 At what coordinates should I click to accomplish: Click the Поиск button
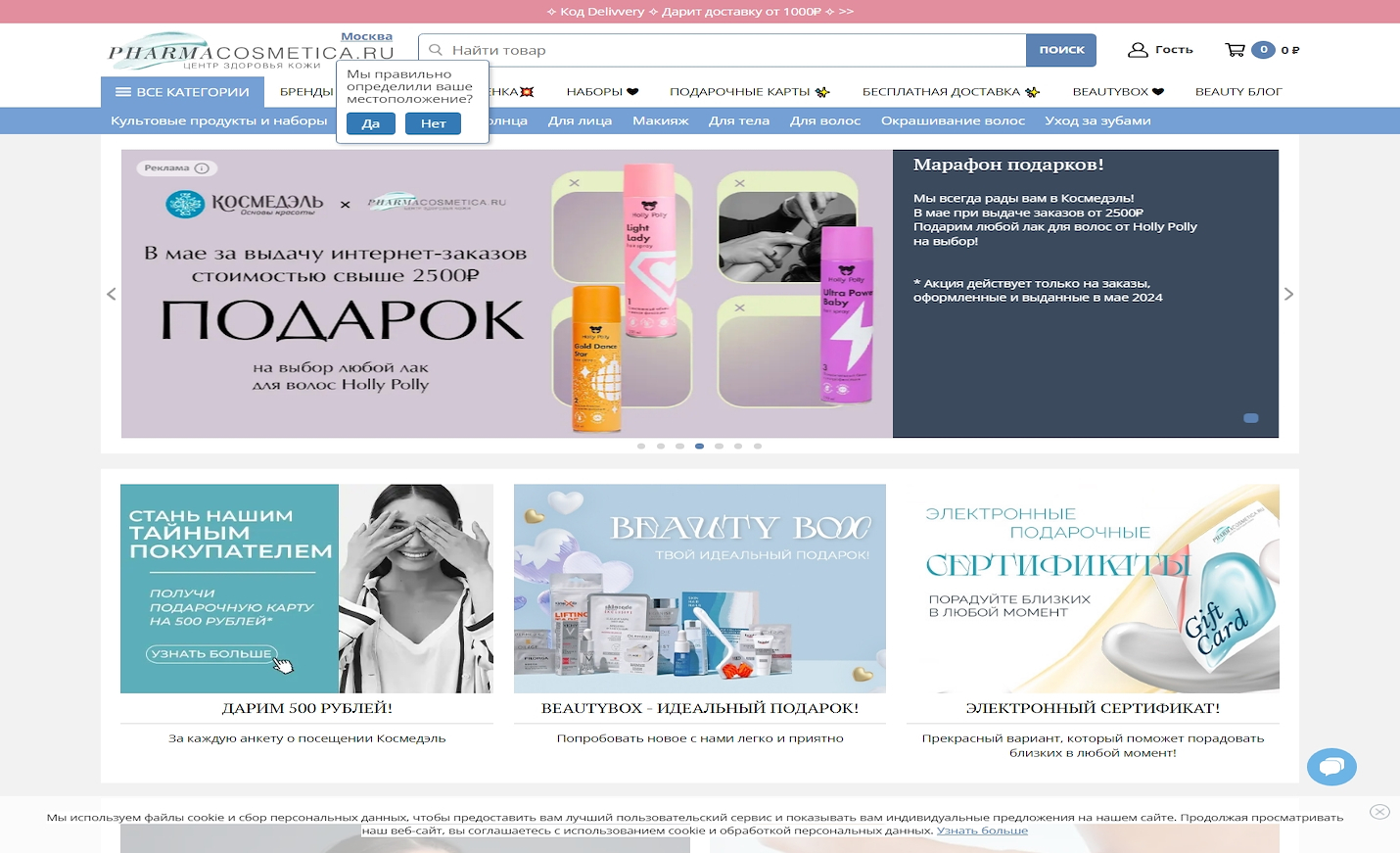(x=1061, y=50)
